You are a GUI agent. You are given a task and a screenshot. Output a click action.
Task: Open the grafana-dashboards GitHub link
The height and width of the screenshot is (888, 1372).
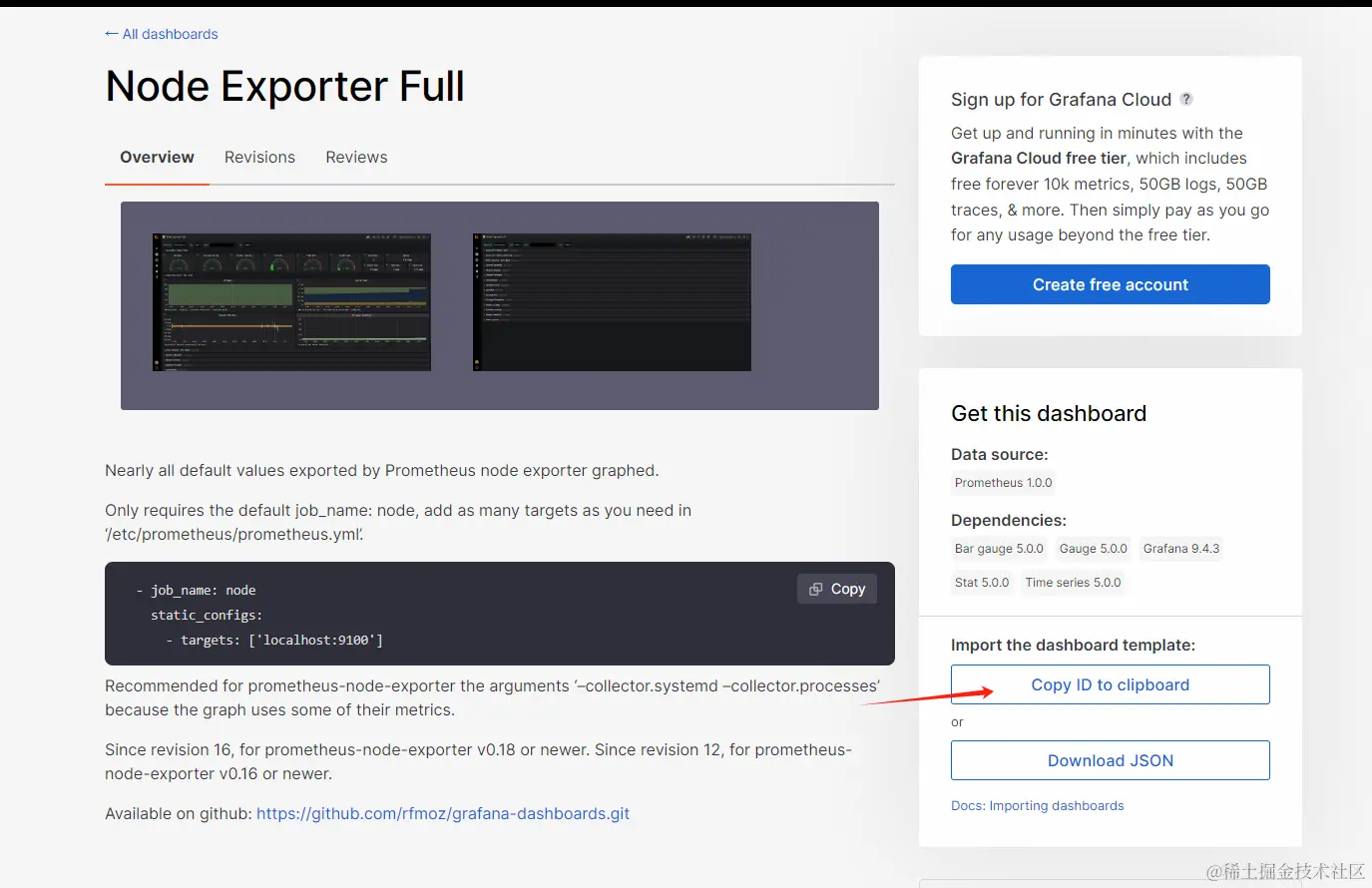(443, 813)
